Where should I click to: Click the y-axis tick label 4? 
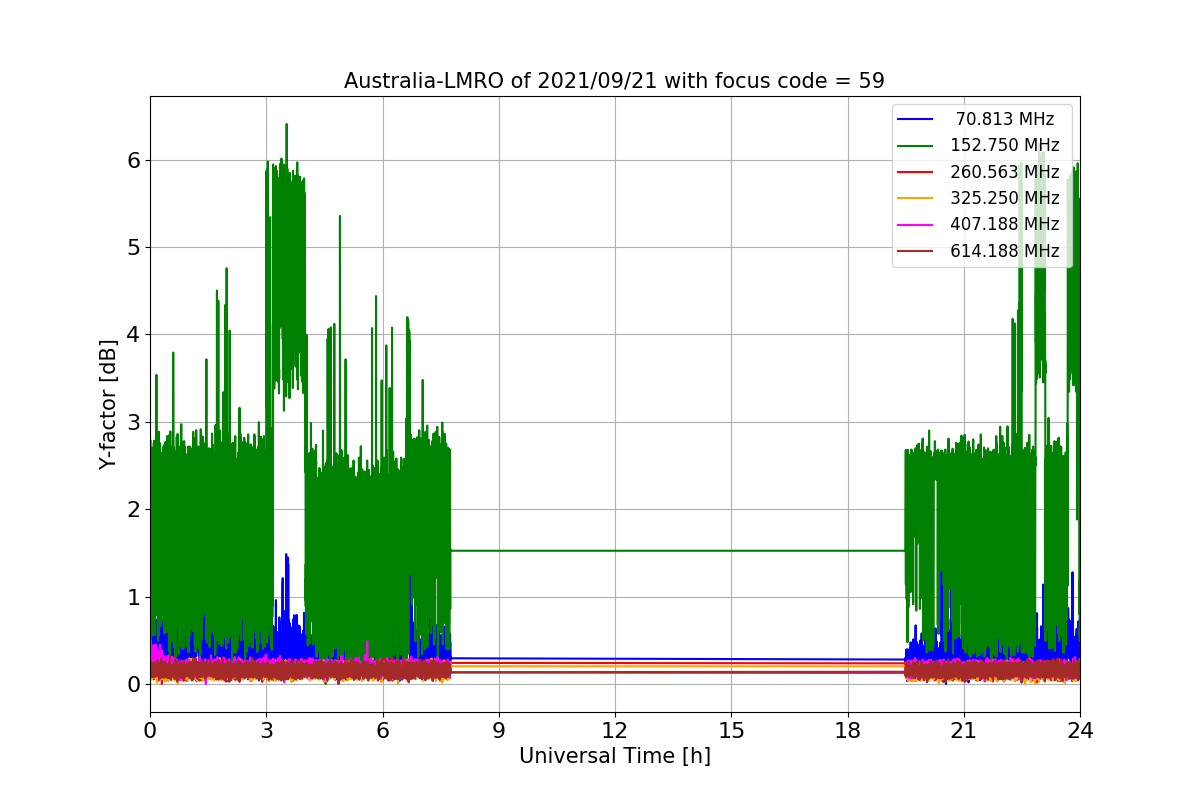point(134,335)
